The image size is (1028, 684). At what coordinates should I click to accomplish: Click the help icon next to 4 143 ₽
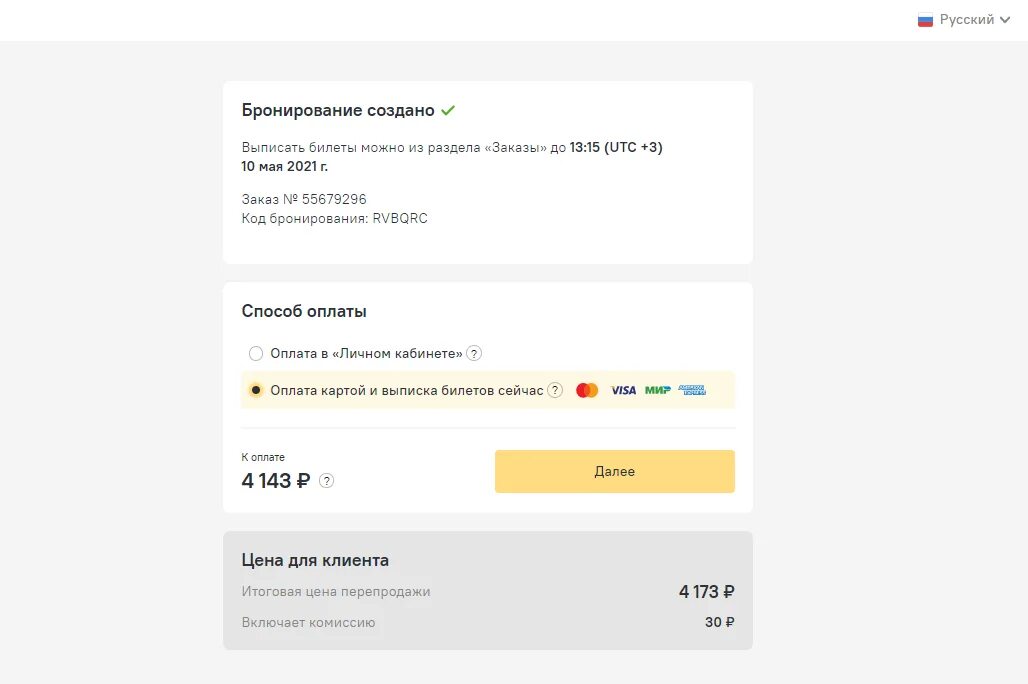[x=326, y=481]
